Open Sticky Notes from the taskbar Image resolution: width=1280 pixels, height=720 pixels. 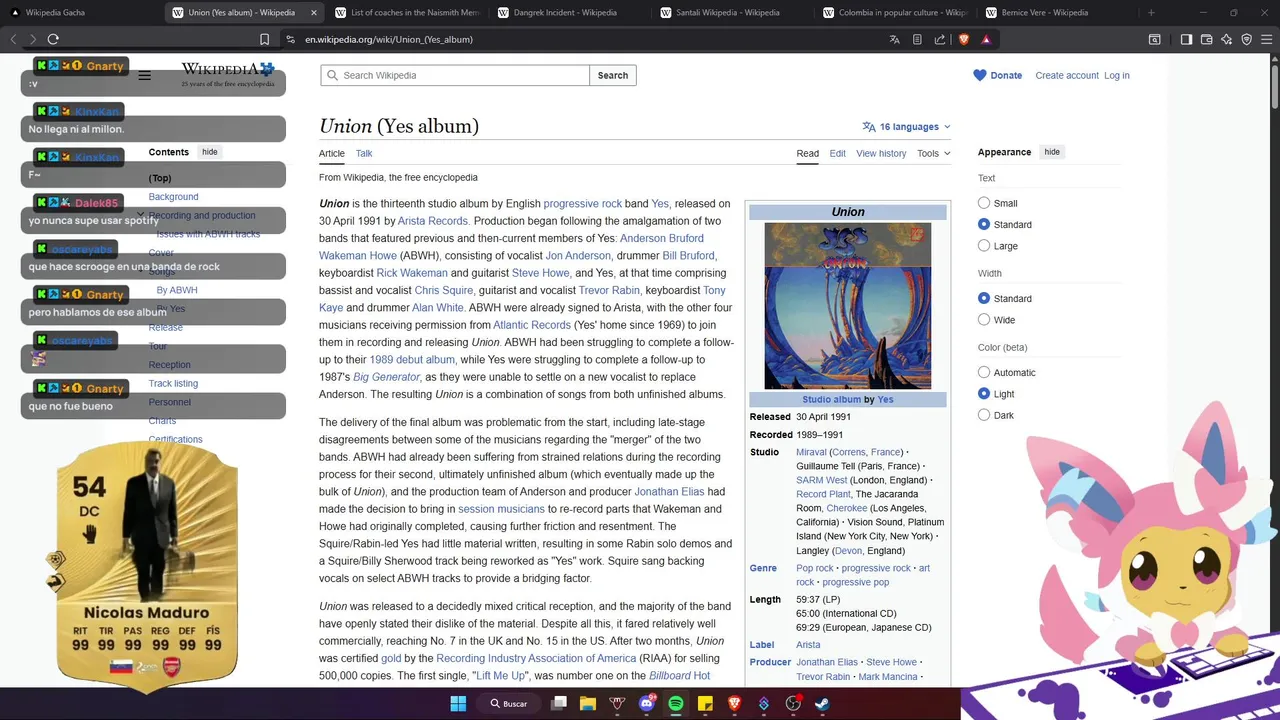pos(705,703)
